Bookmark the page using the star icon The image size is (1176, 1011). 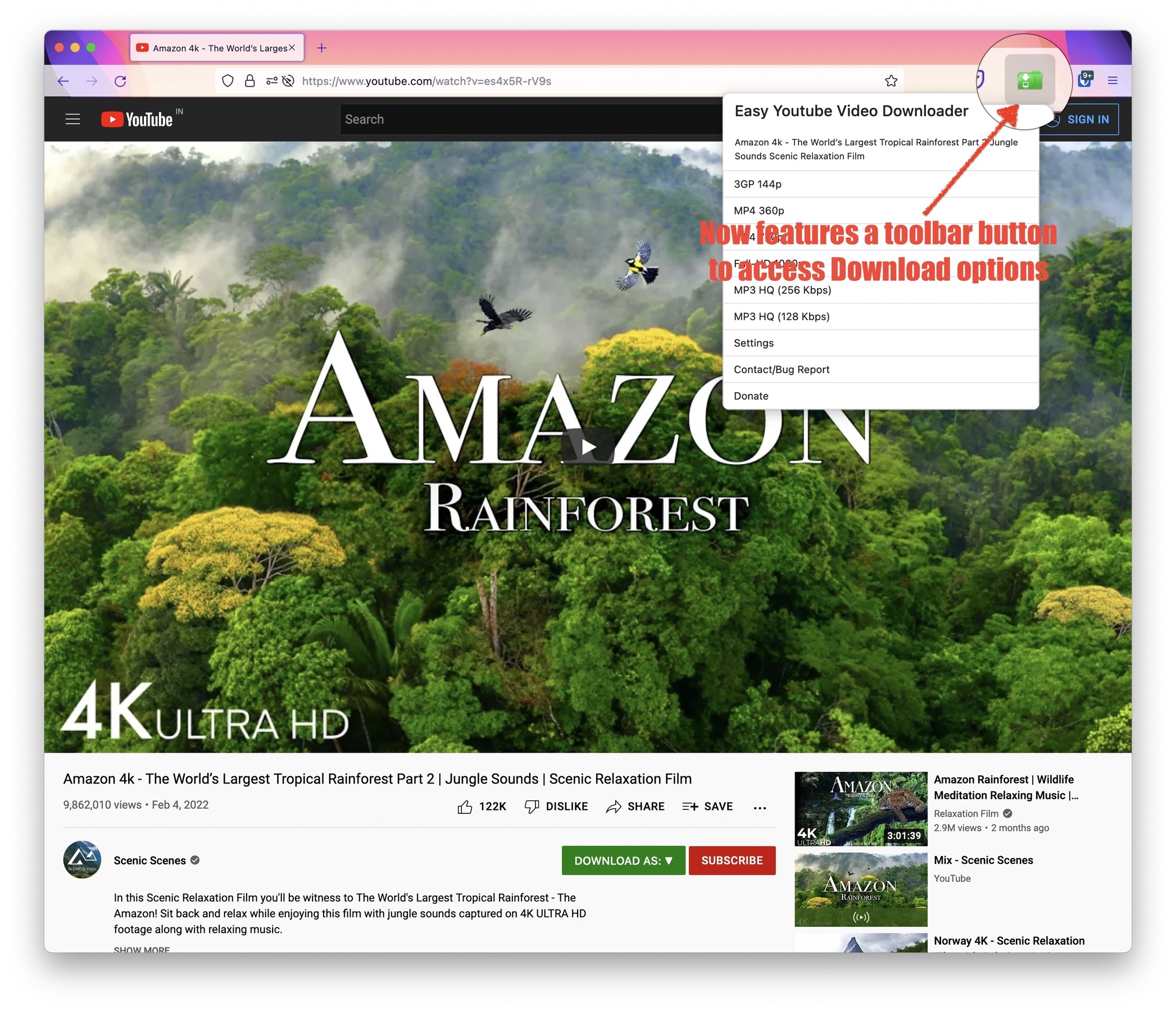(x=891, y=80)
